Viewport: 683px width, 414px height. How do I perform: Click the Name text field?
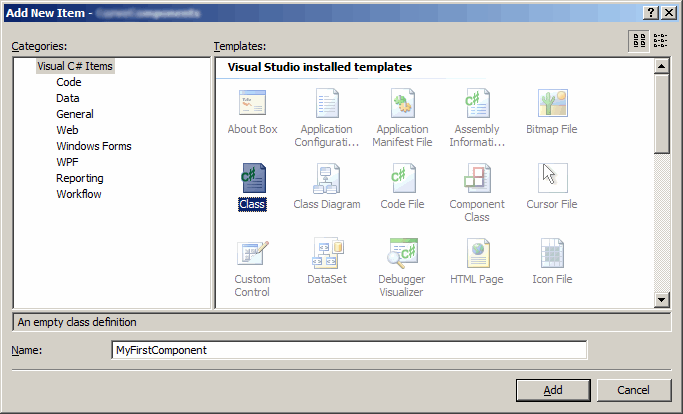349,350
